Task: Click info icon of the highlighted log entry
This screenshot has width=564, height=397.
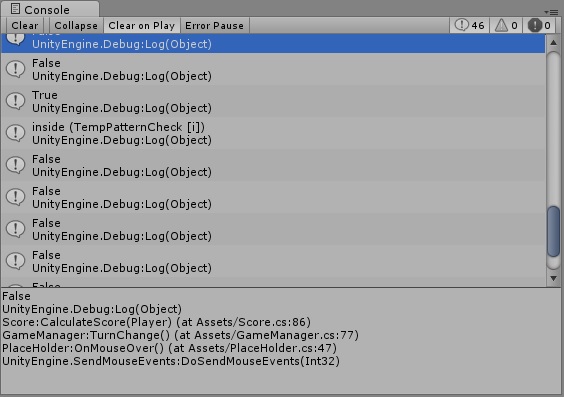Action: [x=15, y=38]
